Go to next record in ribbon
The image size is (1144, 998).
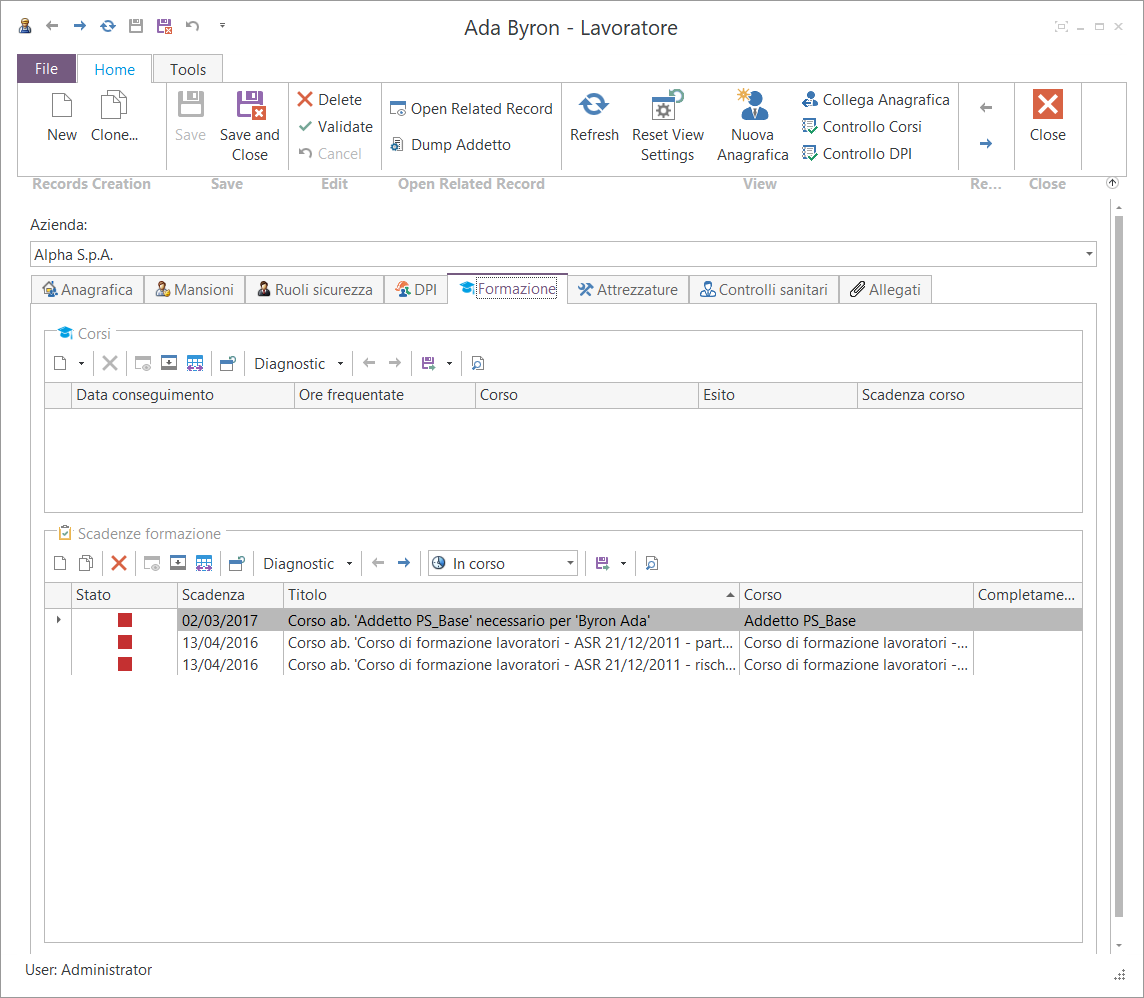pos(986,144)
